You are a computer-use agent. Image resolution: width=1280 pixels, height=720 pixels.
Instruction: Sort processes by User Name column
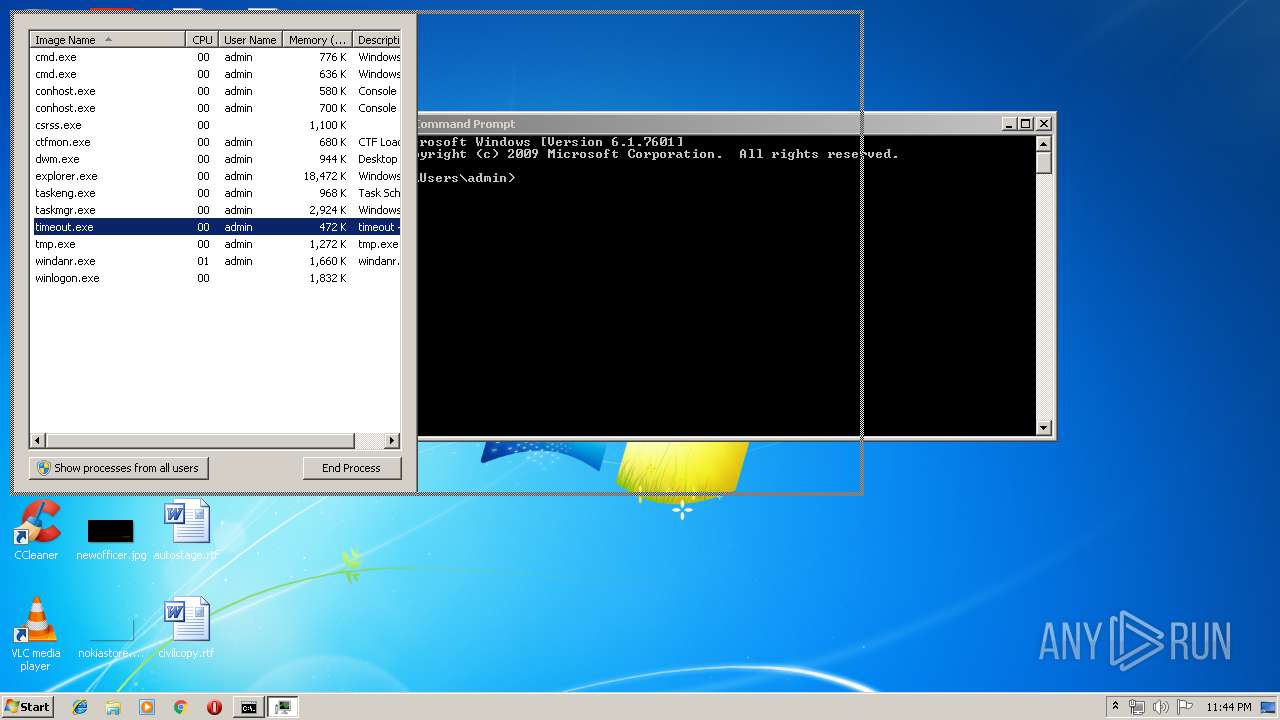pos(250,40)
